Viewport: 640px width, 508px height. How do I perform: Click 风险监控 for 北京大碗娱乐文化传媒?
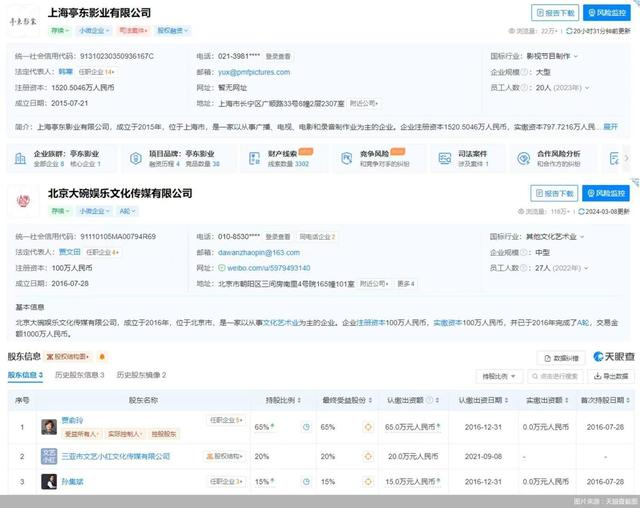click(606, 193)
